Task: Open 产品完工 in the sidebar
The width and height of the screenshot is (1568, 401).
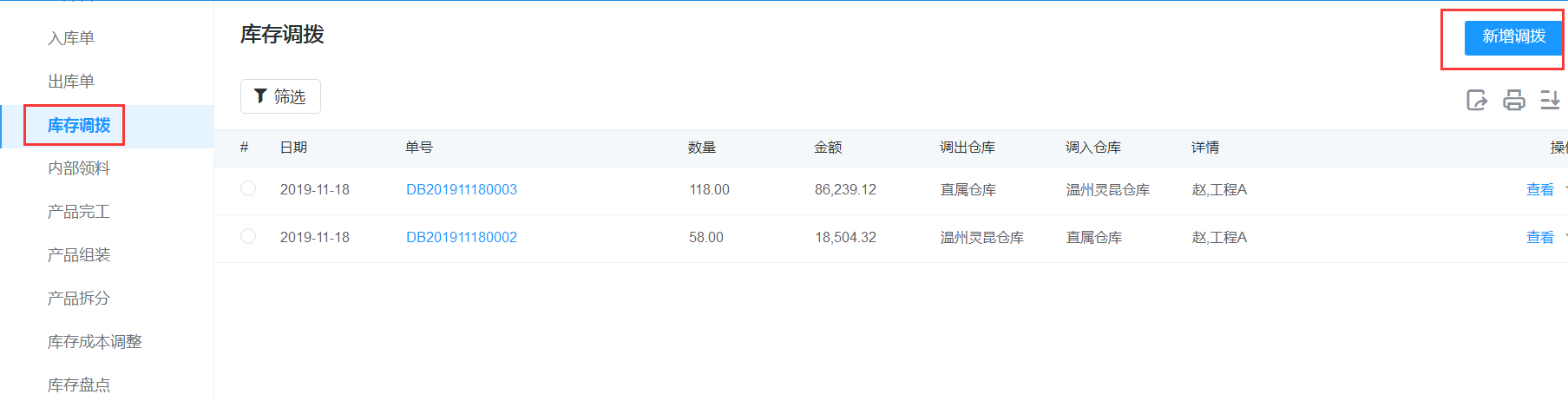Action: 79,212
